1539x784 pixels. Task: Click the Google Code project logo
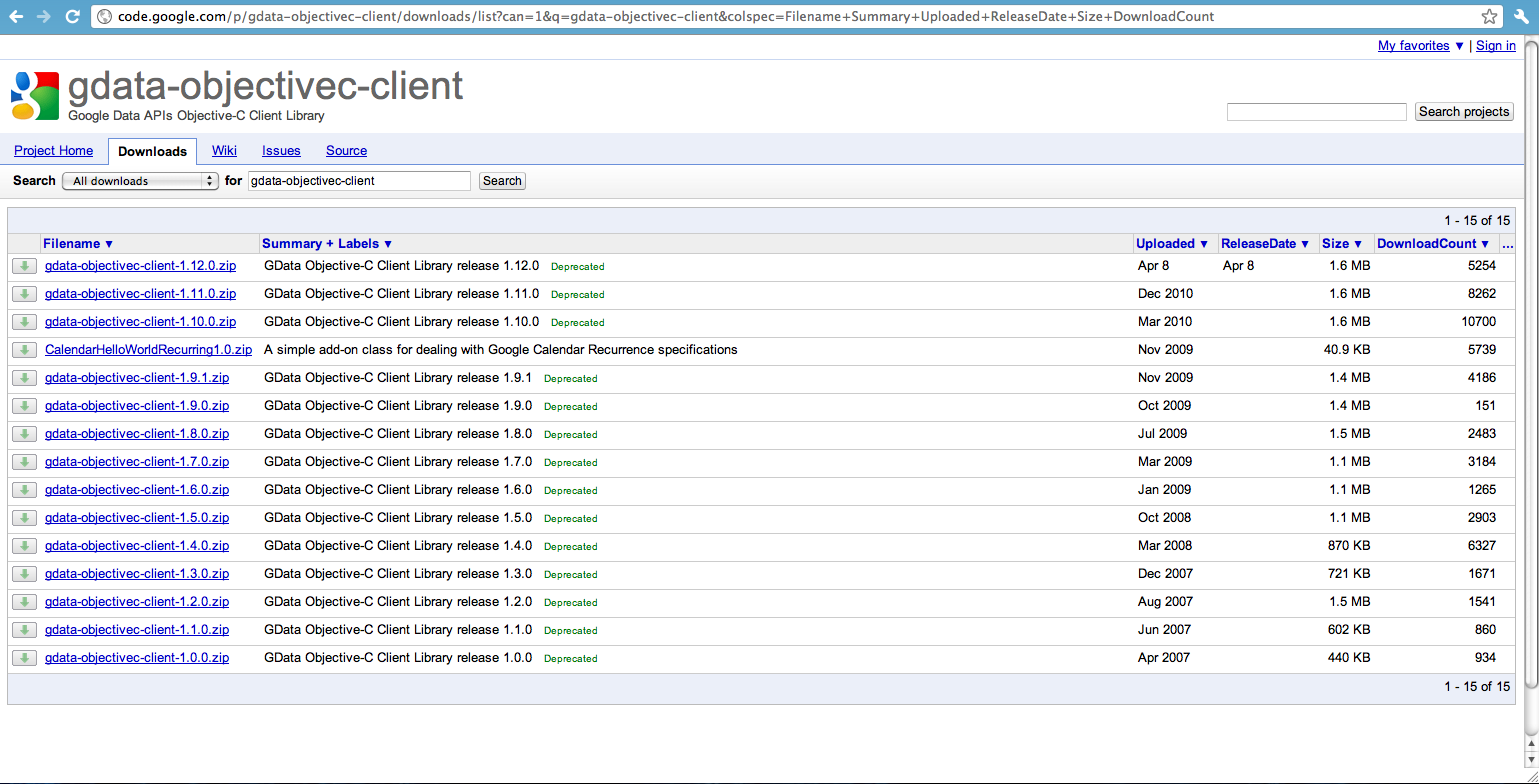click(x=35, y=96)
